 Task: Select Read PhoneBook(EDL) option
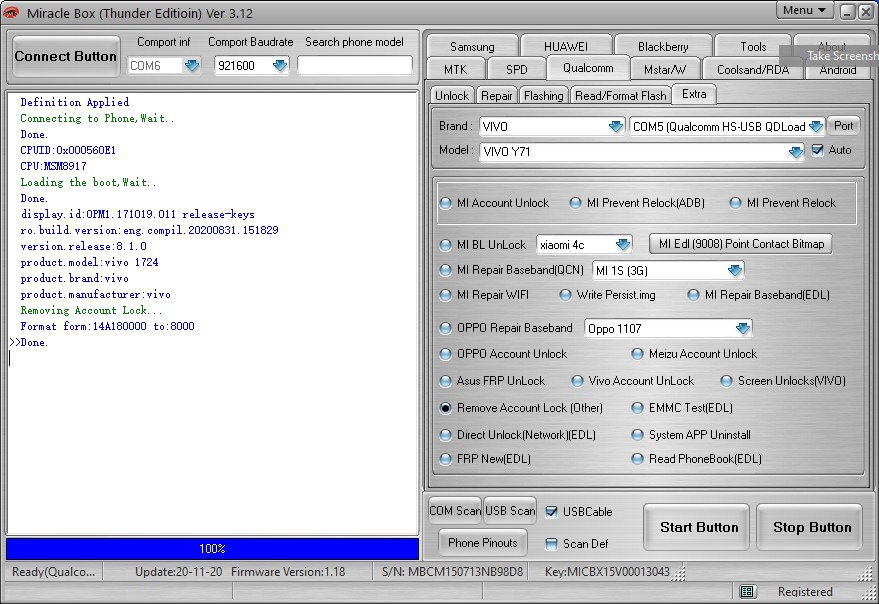pyautogui.click(x=637, y=459)
